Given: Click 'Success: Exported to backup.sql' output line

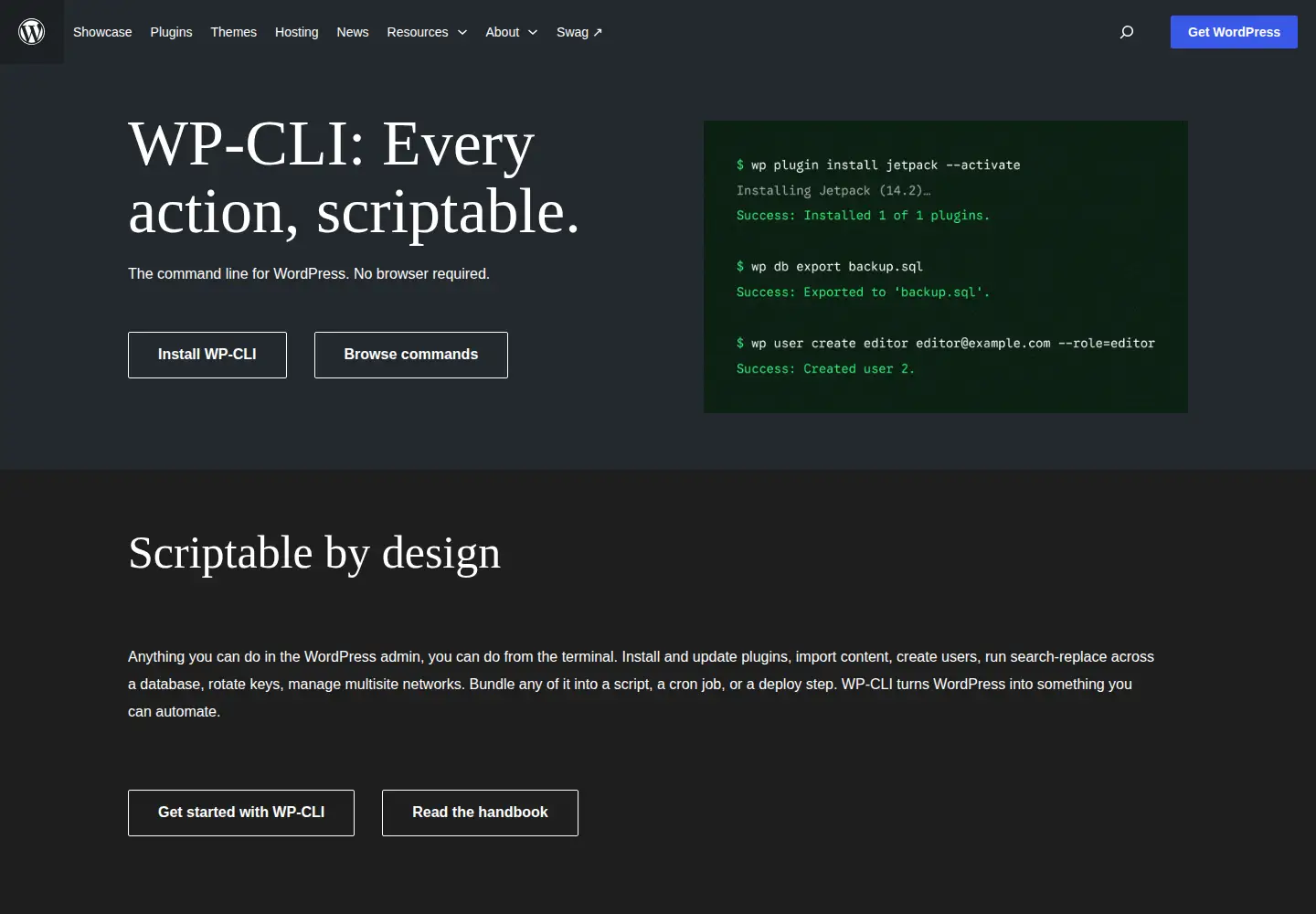Looking at the screenshot, I should (863, 292).
